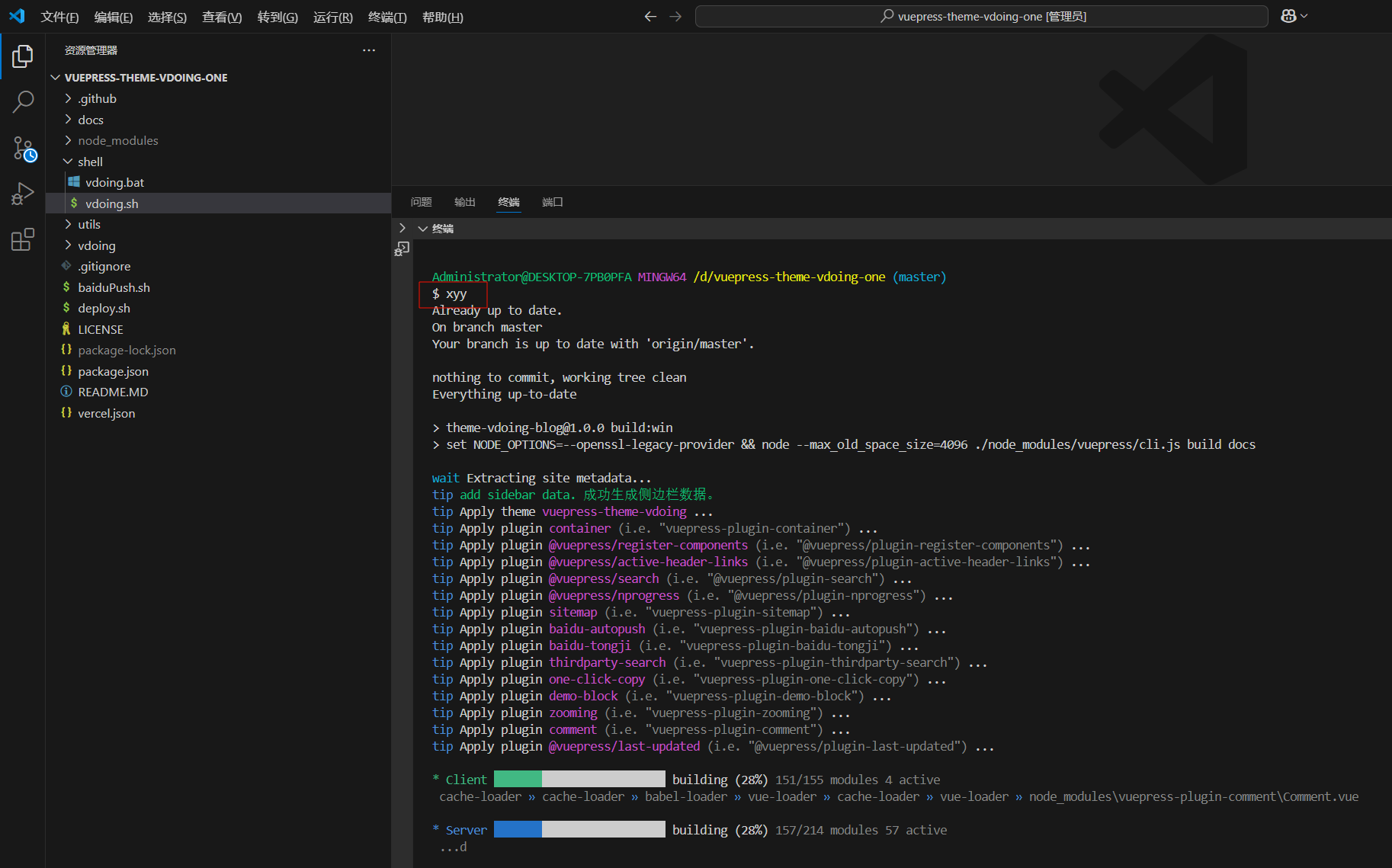
Task: Expand the node_modules folder
Action: 68,140
